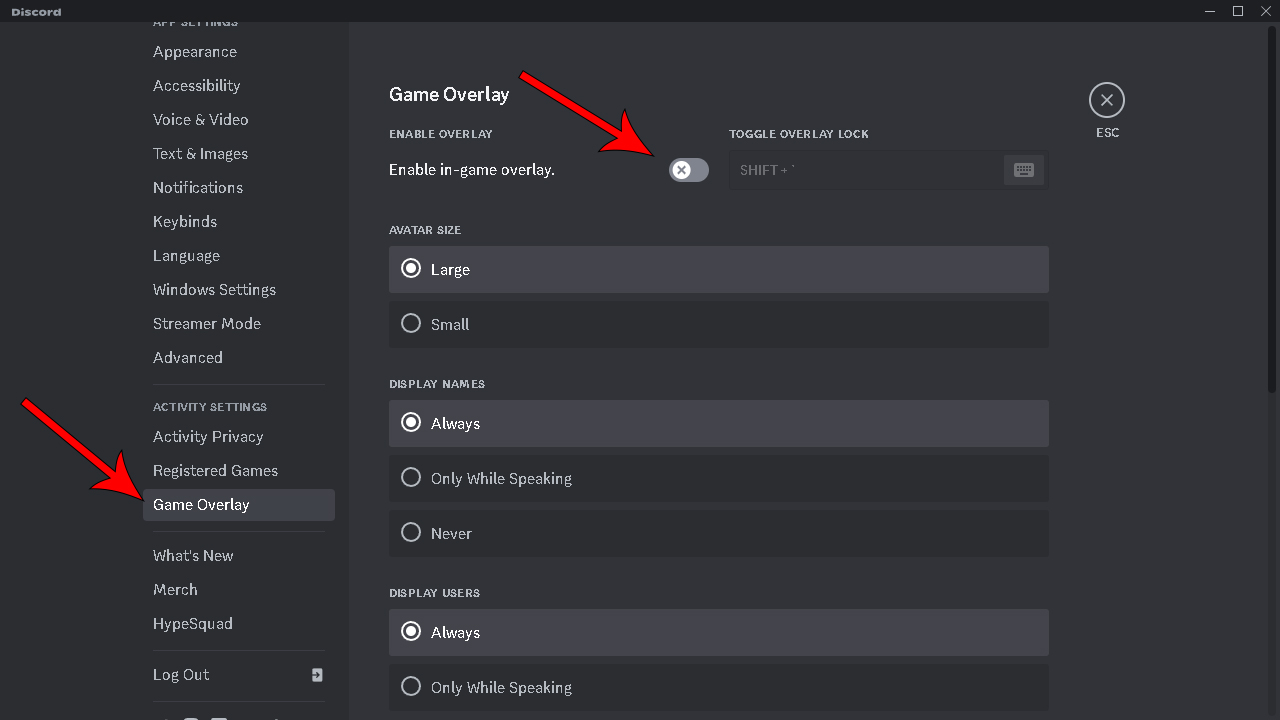Open Keybinds settings

[x=185, y=222]
